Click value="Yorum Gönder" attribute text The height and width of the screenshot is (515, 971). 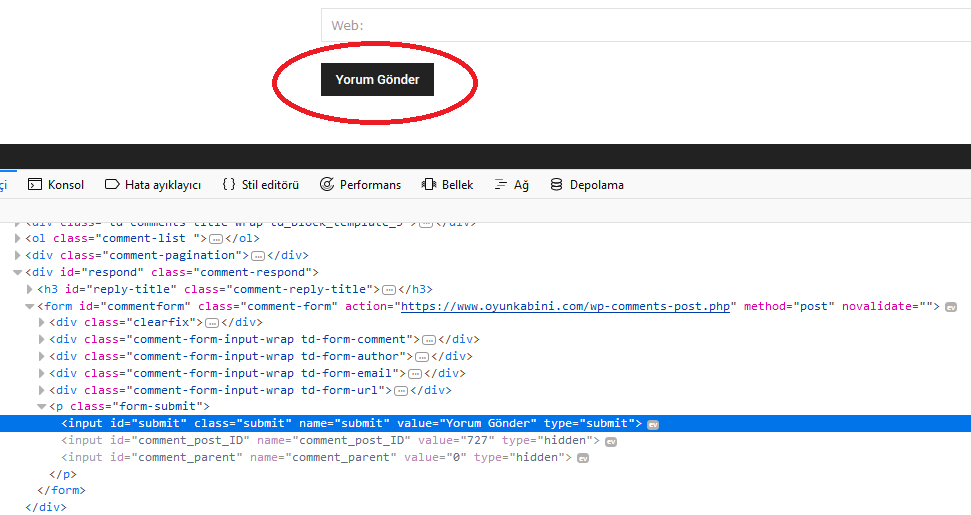(x=467, y=423)
